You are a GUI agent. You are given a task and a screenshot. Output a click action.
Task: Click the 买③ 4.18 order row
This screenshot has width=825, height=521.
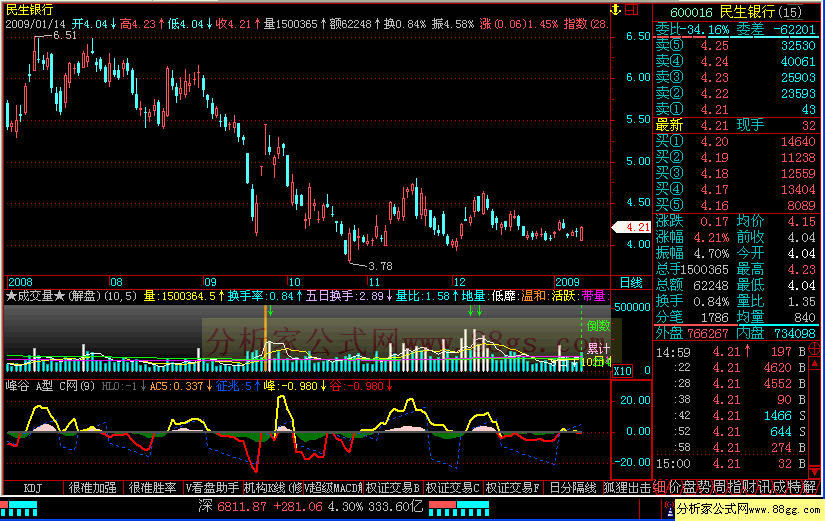coord(736,174)
